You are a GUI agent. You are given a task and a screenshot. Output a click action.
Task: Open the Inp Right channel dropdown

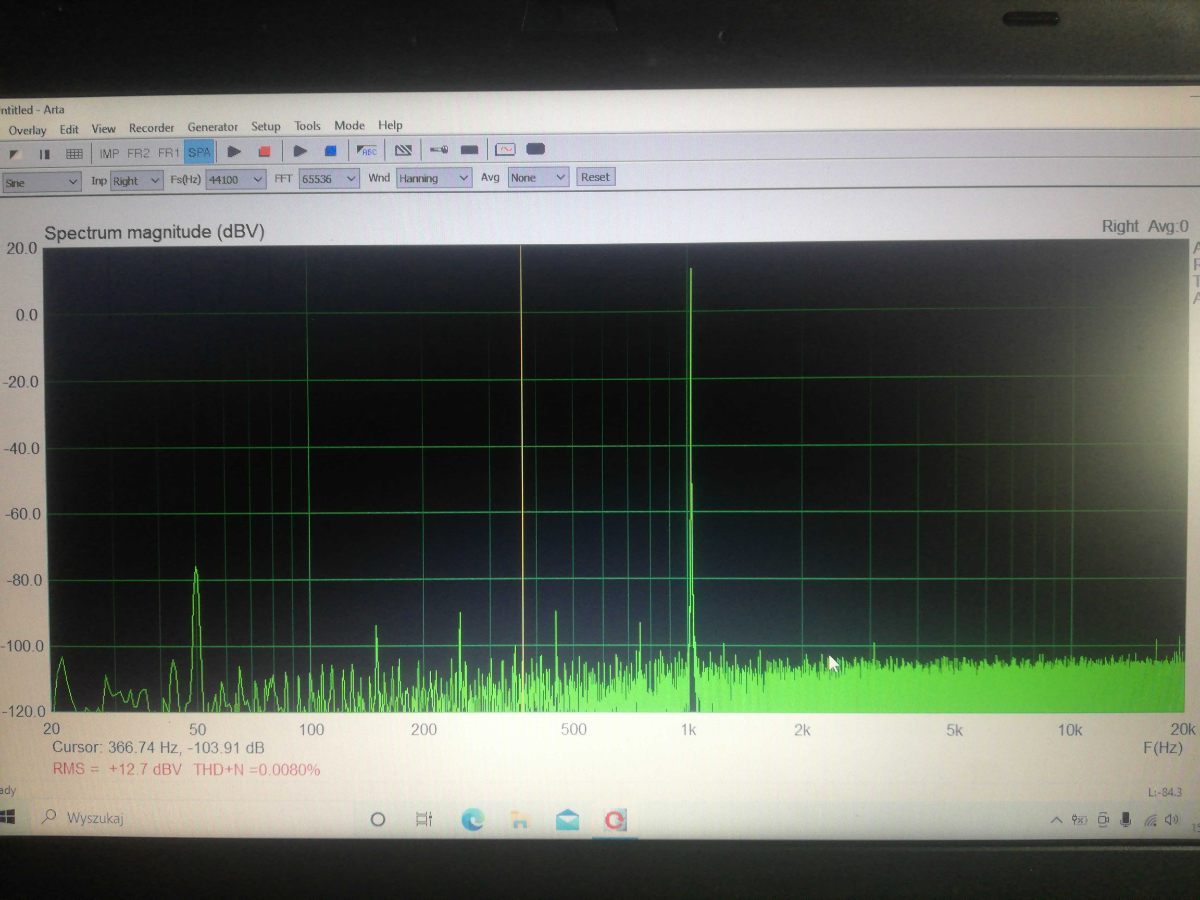coord(137,181)
